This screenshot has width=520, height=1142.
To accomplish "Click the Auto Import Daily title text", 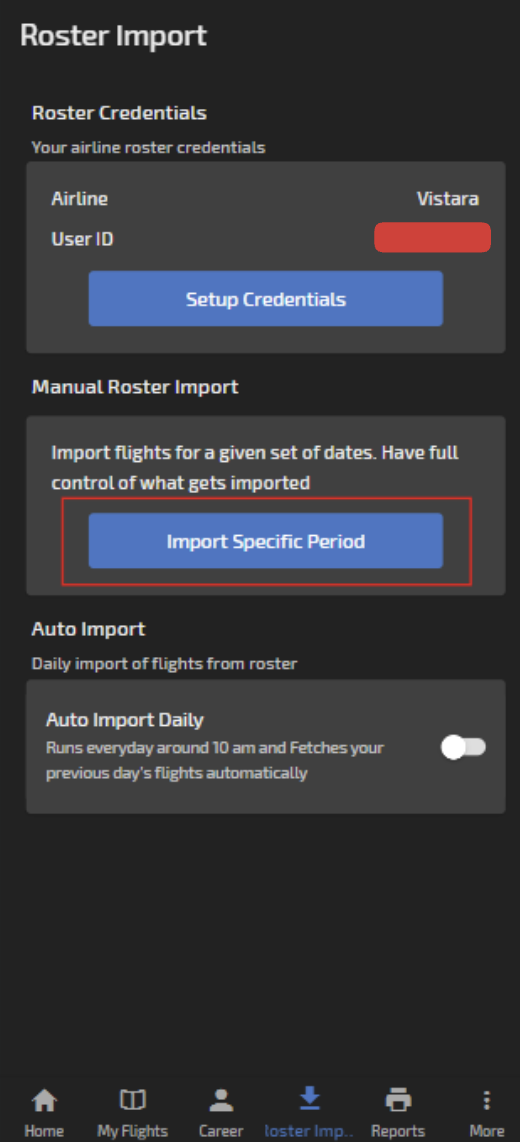I will [125, 720].
